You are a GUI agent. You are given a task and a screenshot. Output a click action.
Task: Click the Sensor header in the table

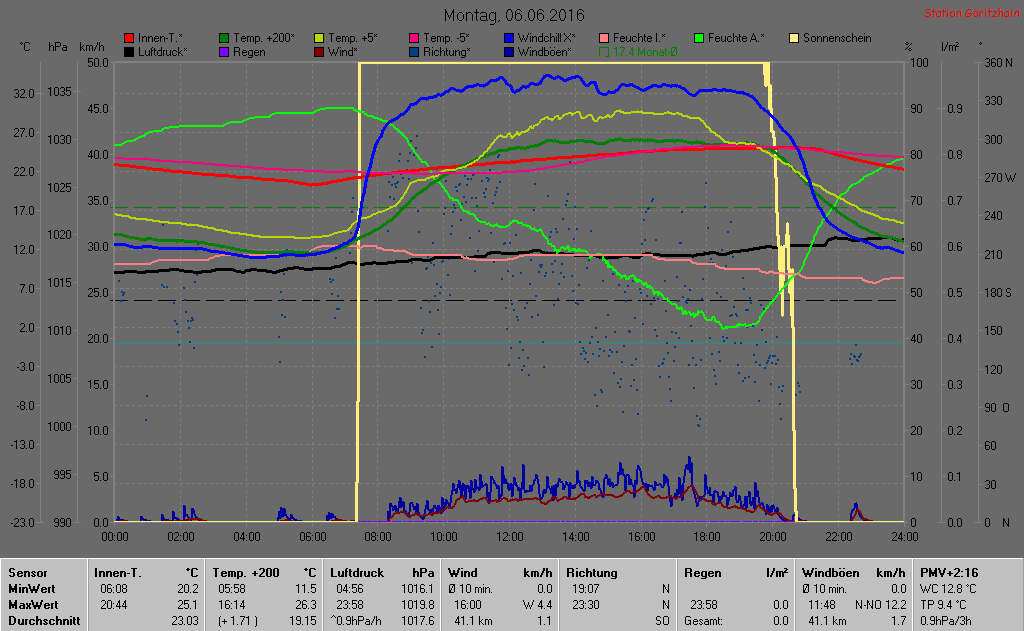pos(27,573)
